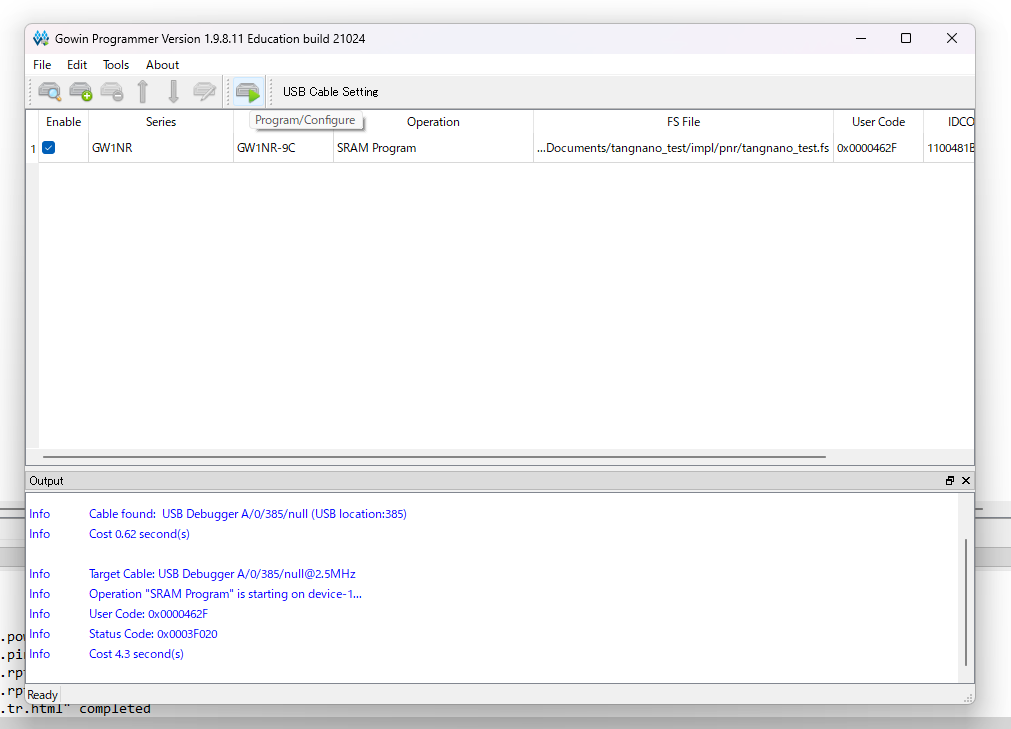This screenshot has width=1011, height=729.
Task: Click the Ready status bar text
Action: (43, 695)
